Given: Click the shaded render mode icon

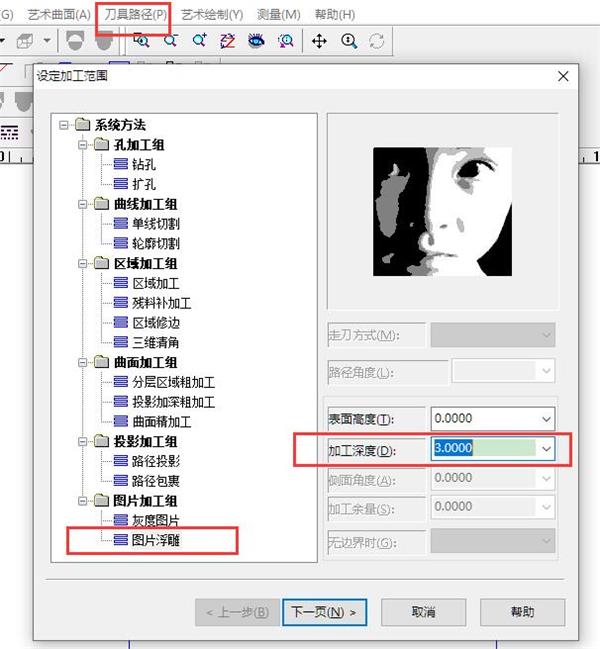Looking at the screenshot, I should point(75,41).
